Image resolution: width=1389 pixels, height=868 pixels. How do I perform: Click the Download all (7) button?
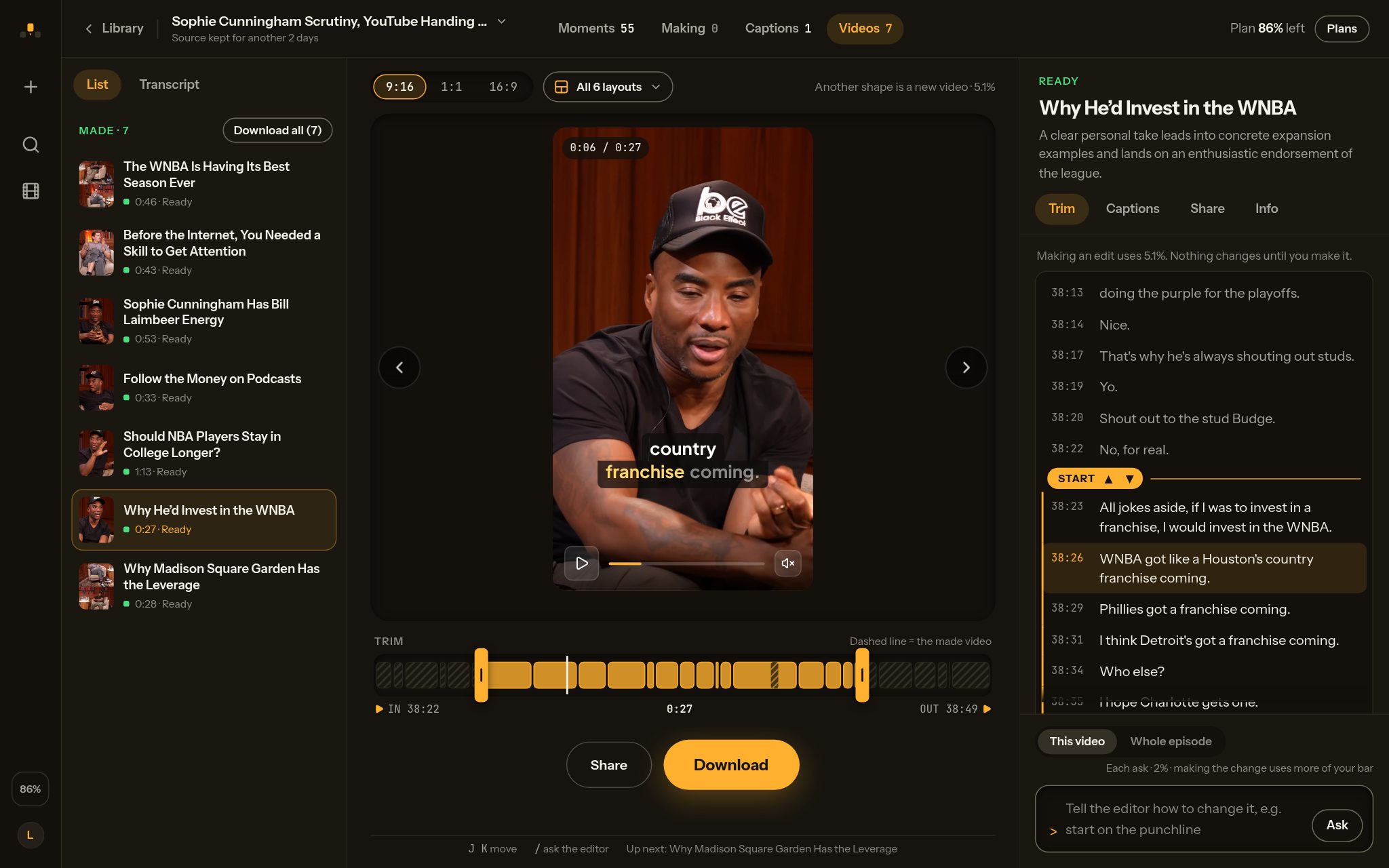[x=277, y=130]
